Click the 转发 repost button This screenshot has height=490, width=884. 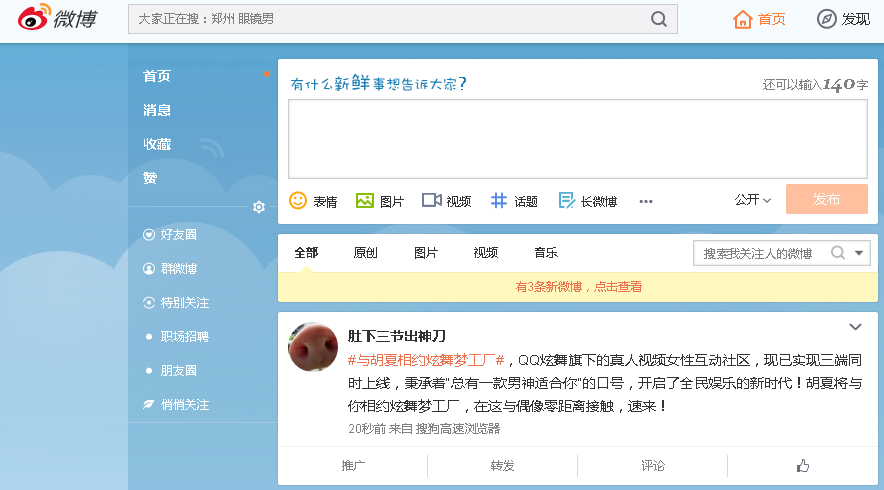click(x=502, y=466)
